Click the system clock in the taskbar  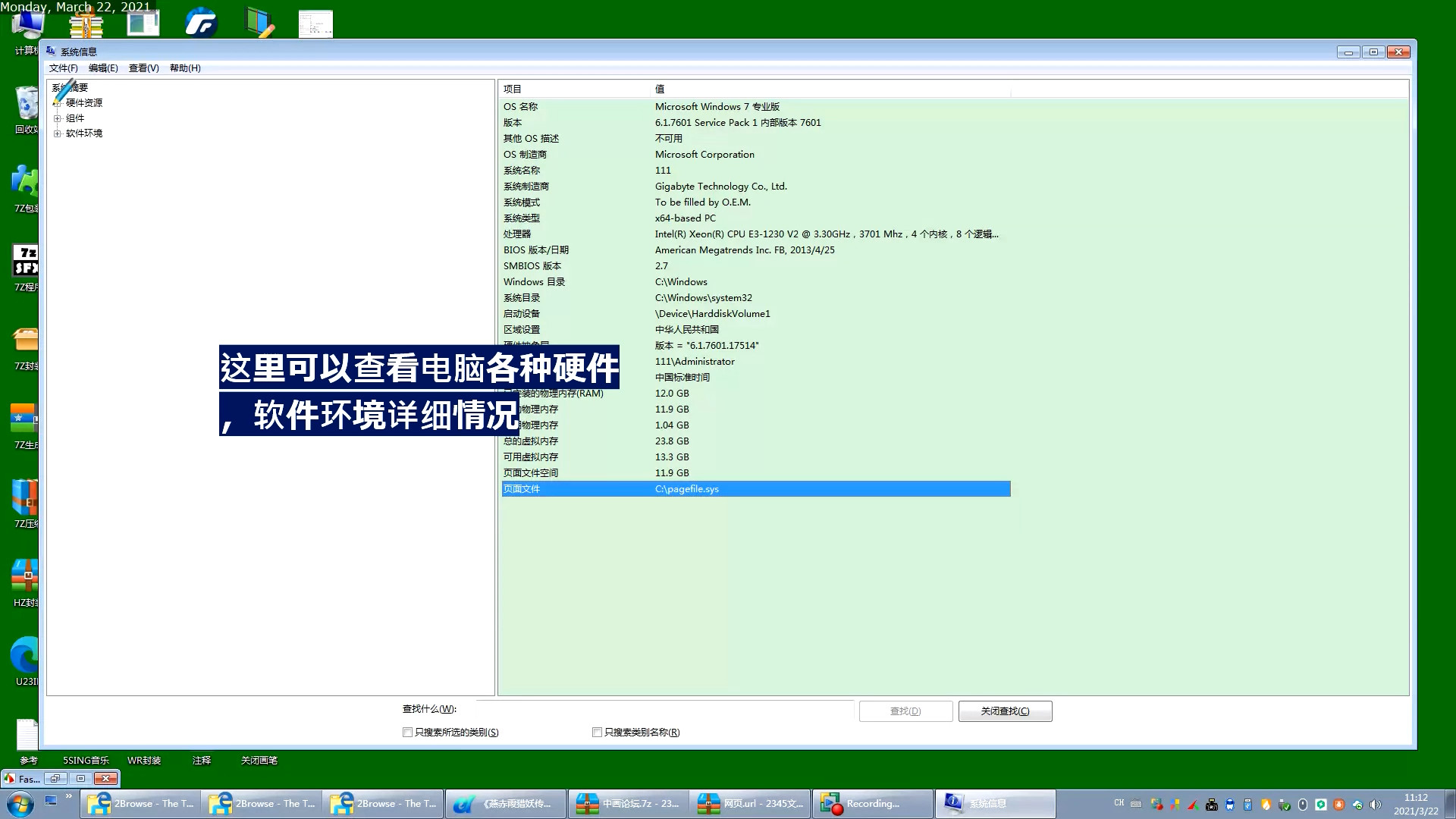[1416, 803]
